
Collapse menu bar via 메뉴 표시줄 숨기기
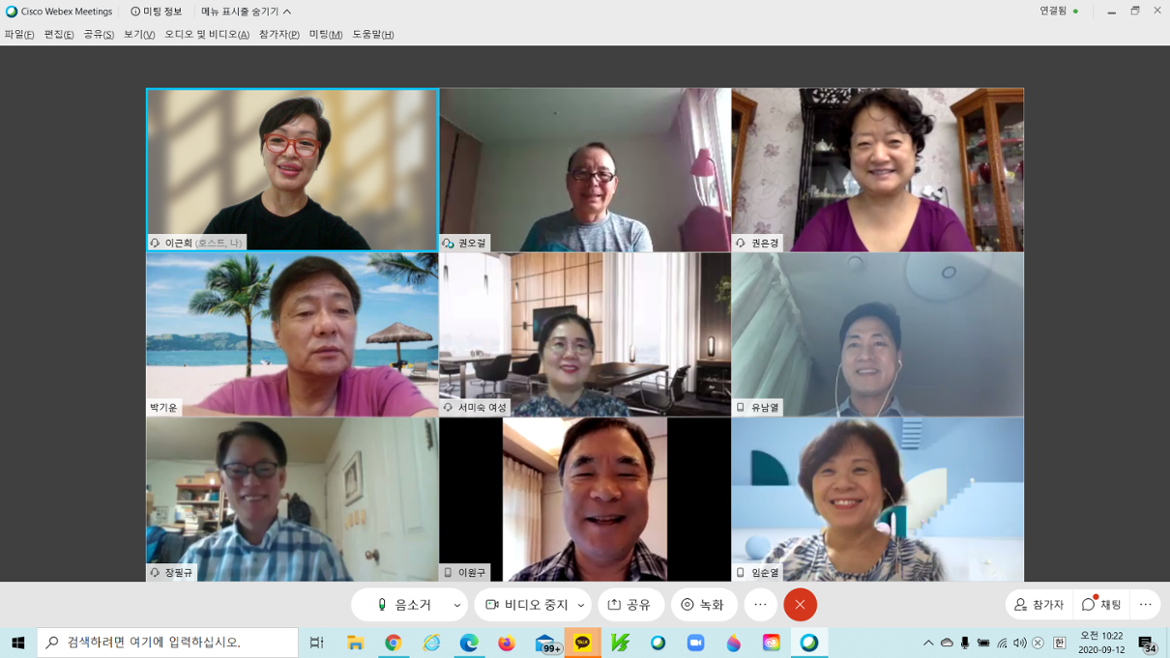246,12
